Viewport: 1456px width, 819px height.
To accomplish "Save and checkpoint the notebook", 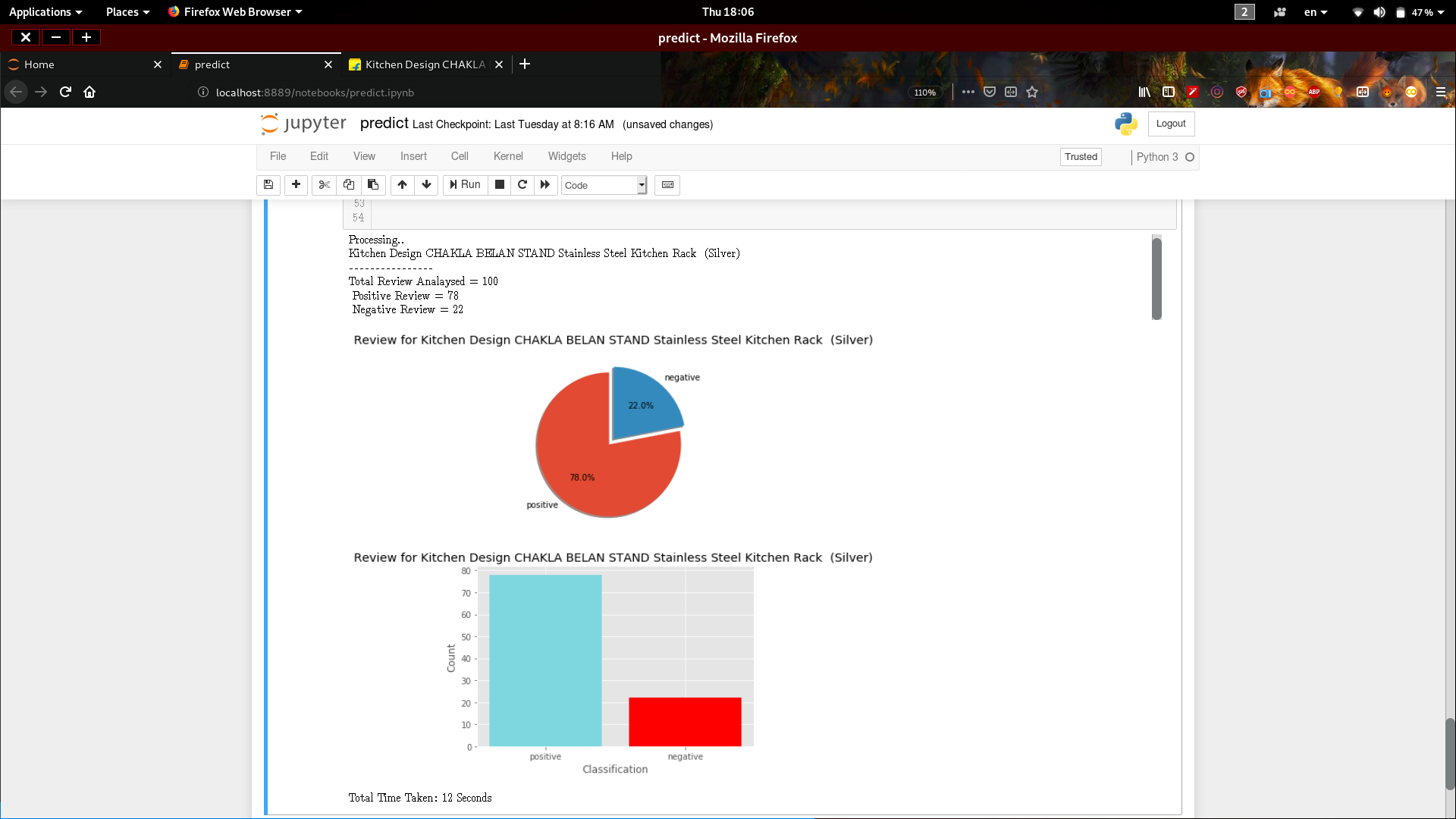I will [x=268, y=184].
